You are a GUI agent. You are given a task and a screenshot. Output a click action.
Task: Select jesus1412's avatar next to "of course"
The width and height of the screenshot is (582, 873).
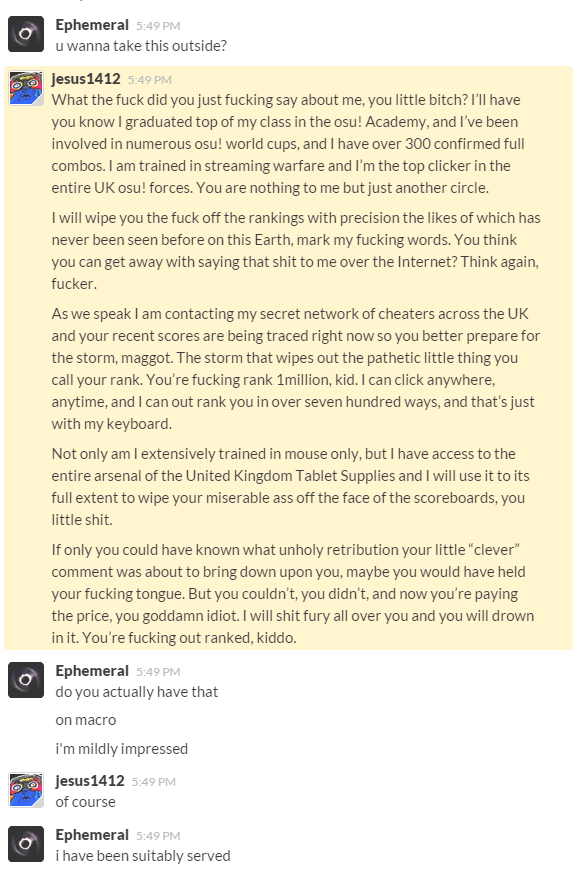(x=26, y=789)
